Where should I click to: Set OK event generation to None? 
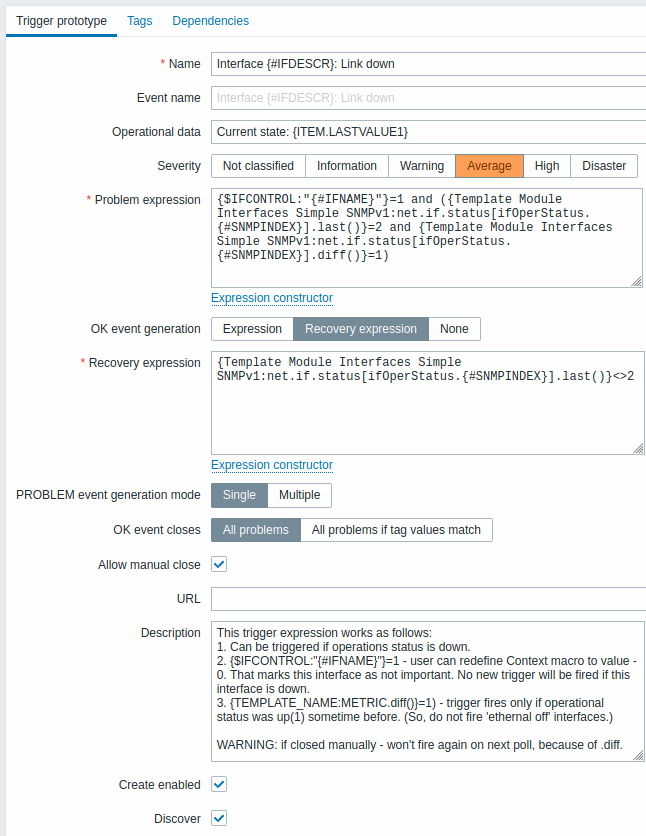tap(454, 329)
